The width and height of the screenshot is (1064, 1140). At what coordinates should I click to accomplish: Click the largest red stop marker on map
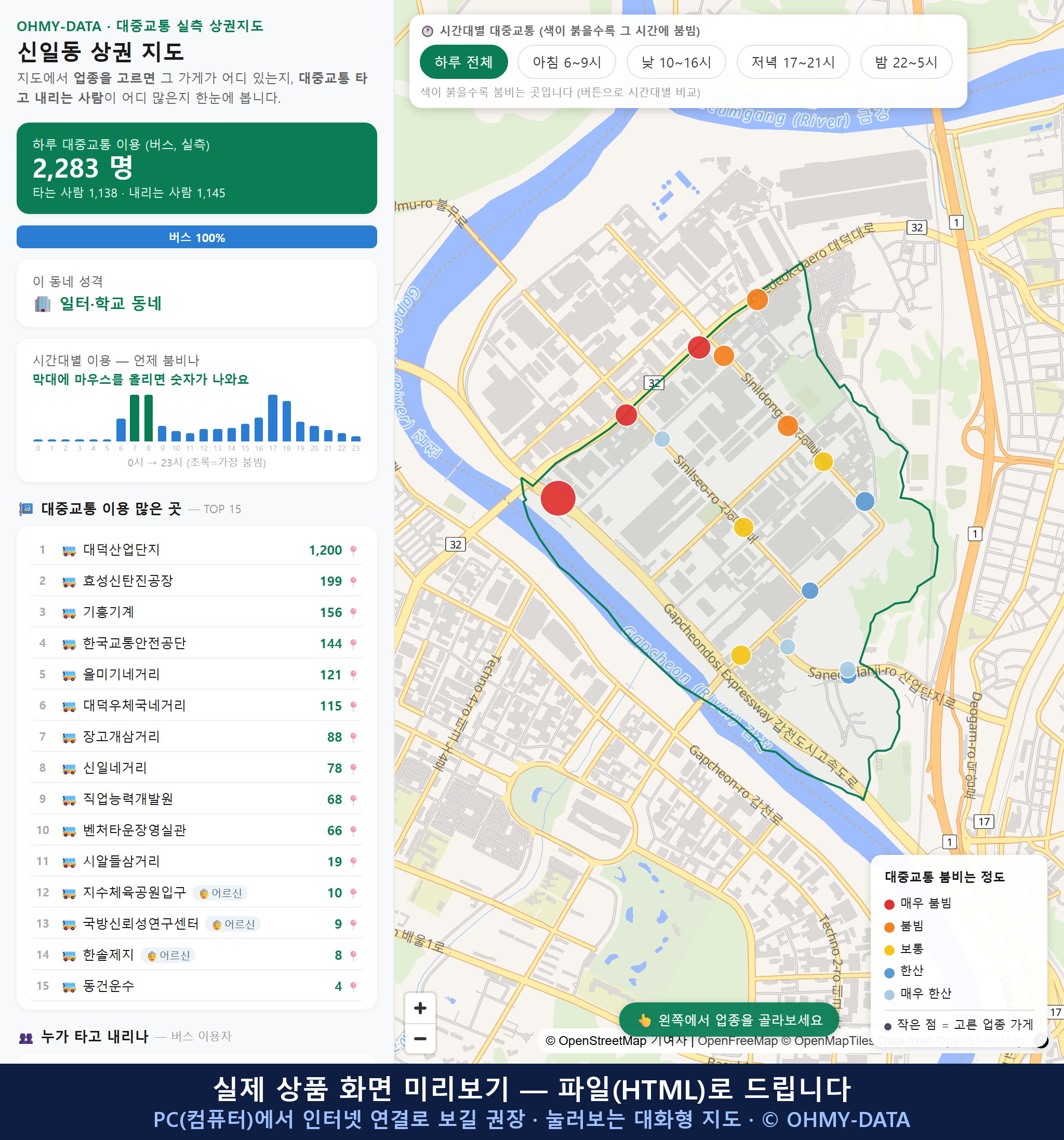(x=557, y=498)
